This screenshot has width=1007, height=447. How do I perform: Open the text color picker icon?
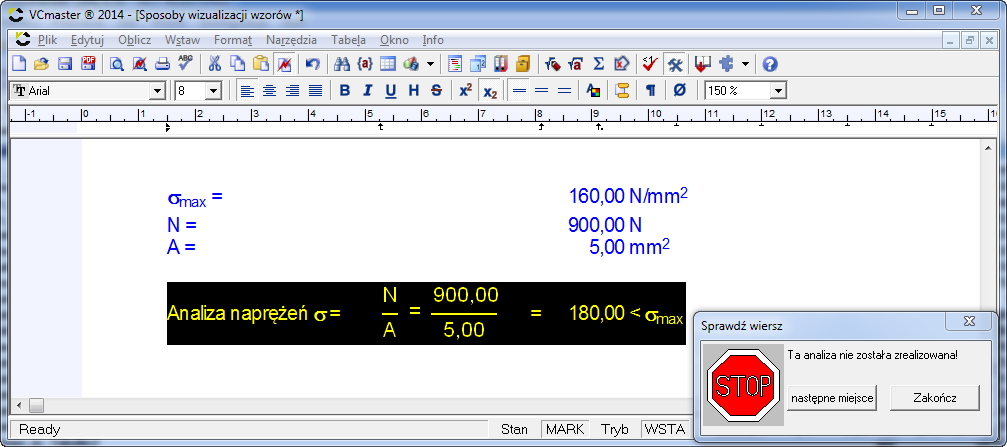tap(593, 91)
